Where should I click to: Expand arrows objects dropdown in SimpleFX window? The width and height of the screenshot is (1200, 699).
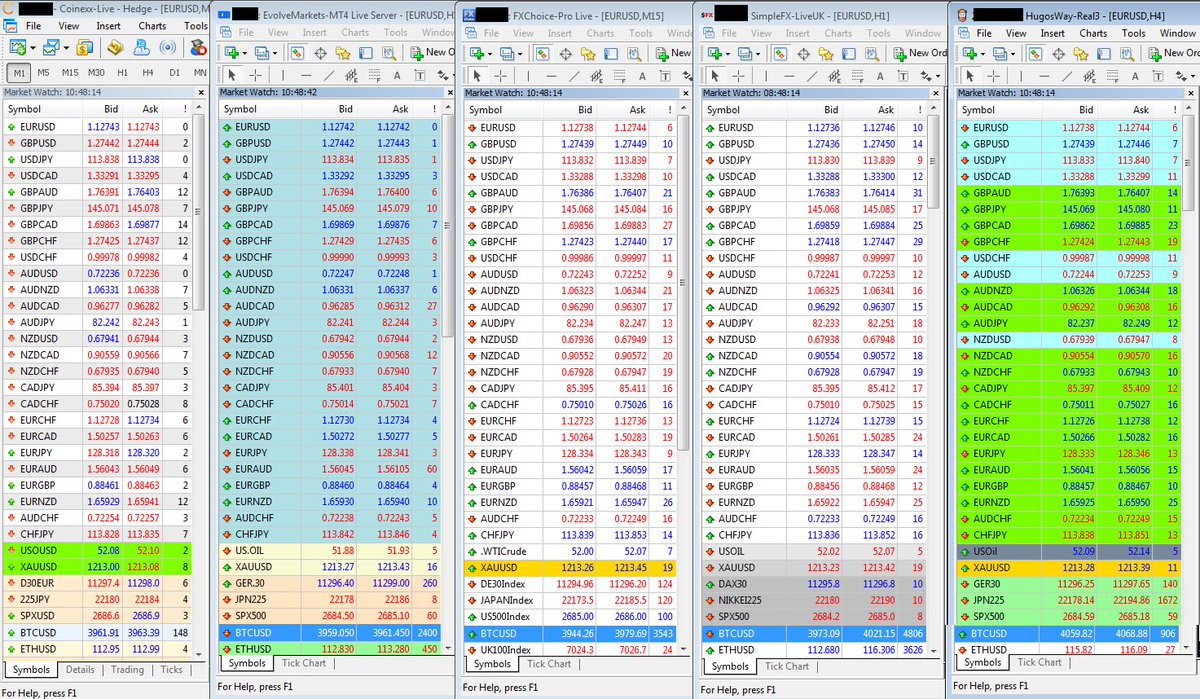pyautogui.click(x=938, y=75)
